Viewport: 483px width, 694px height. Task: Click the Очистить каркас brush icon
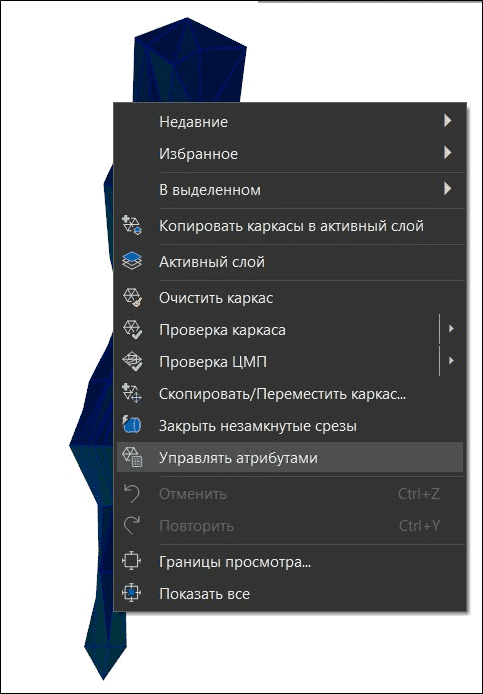click(x=131, y=297)
